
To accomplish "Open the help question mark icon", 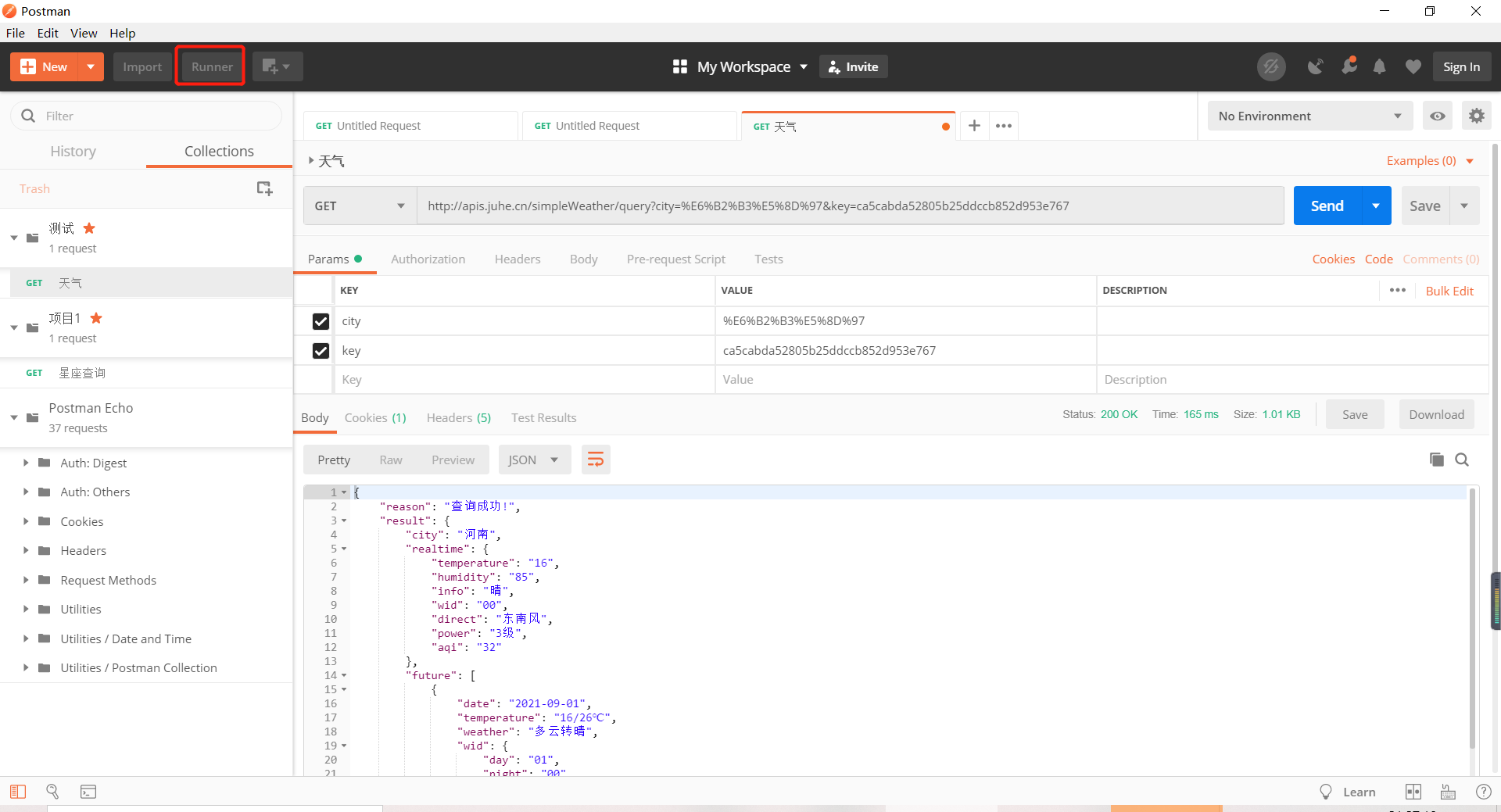I will 1483,792.
